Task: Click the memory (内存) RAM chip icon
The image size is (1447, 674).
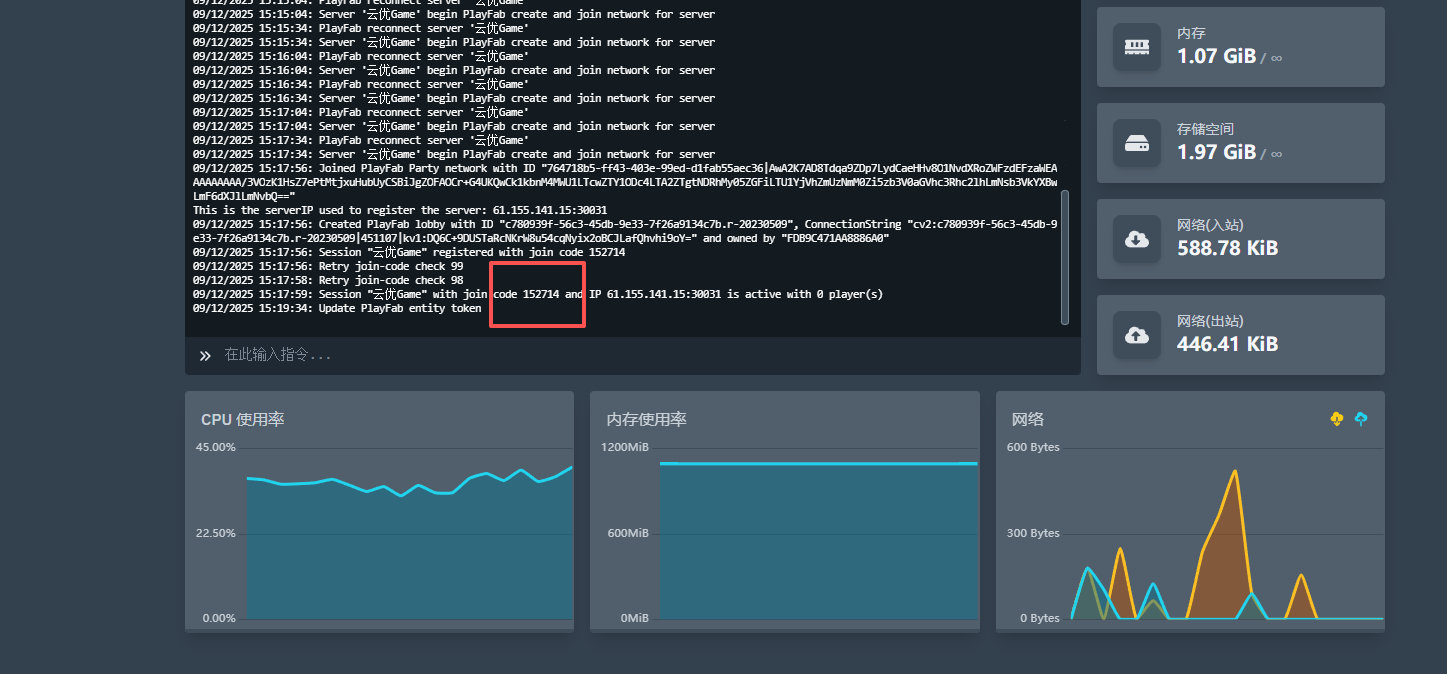Action: click(x=1137, y=47)
